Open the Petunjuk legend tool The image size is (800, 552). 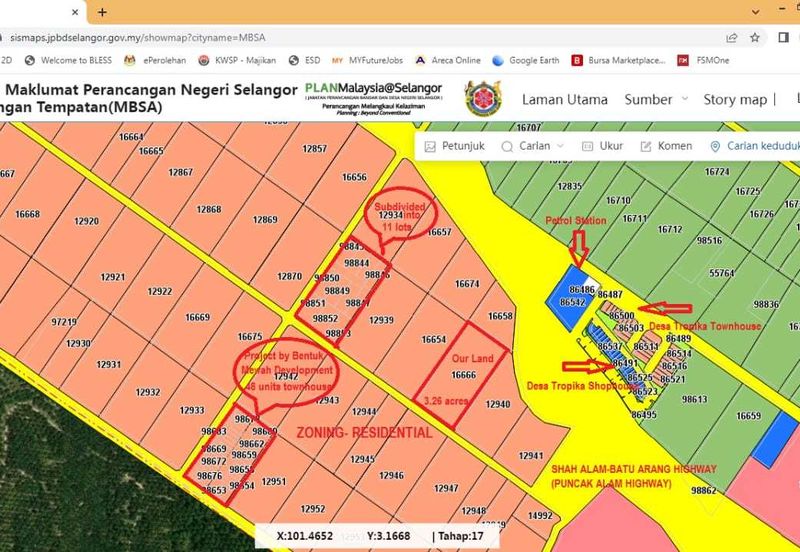pyautogui.click(x=455, y=146)
